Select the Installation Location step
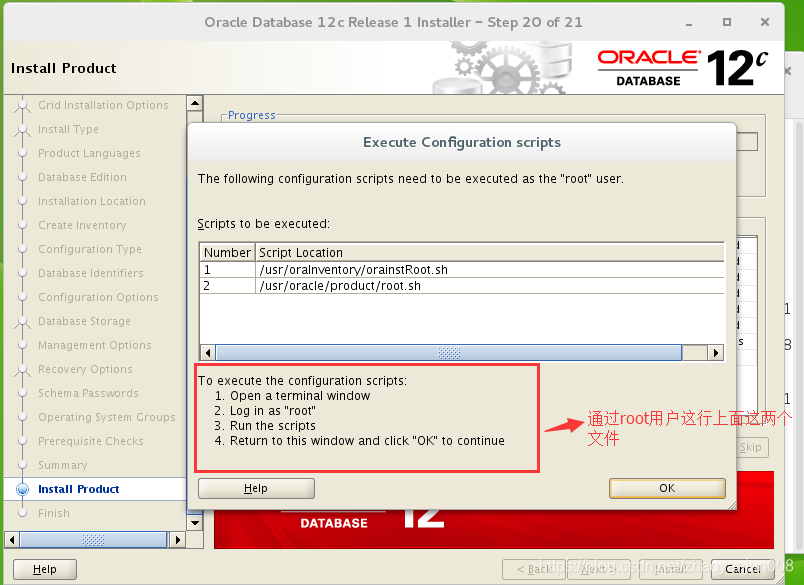The width and height of the screenshot is (804, 585). [92, 201]
